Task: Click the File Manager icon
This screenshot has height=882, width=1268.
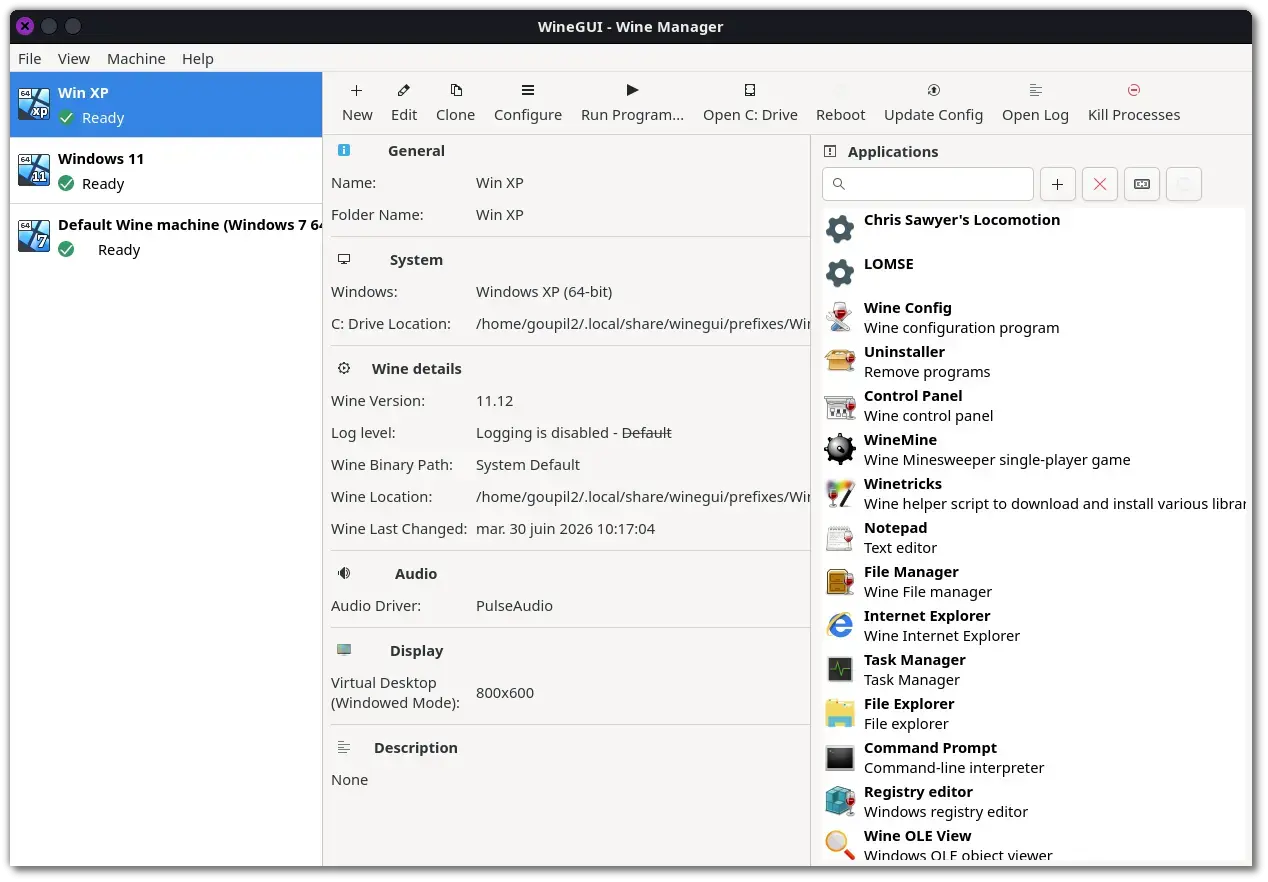Action: tap(840, 581)
